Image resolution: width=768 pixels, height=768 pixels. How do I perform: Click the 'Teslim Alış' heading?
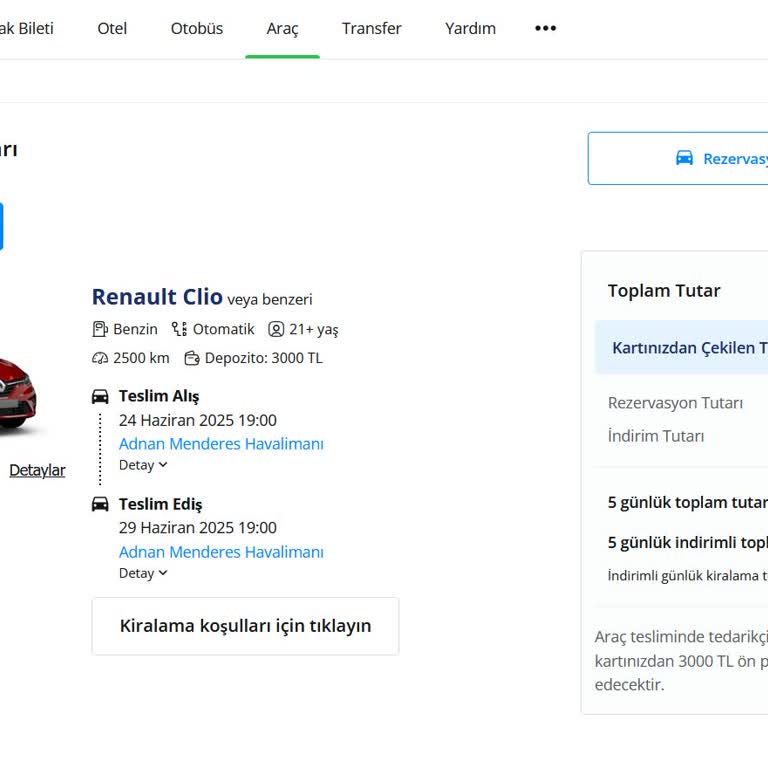159,396
